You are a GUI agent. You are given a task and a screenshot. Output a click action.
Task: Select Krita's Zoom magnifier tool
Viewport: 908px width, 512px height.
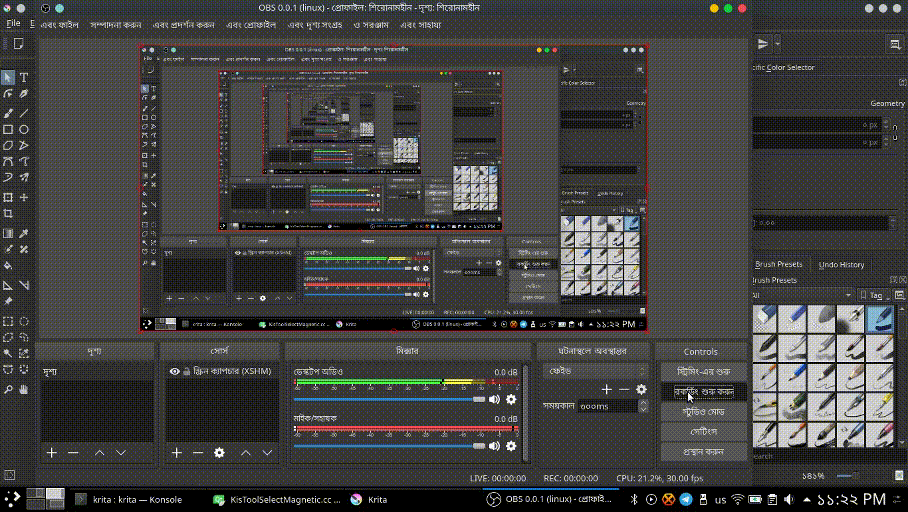(8, 390)
